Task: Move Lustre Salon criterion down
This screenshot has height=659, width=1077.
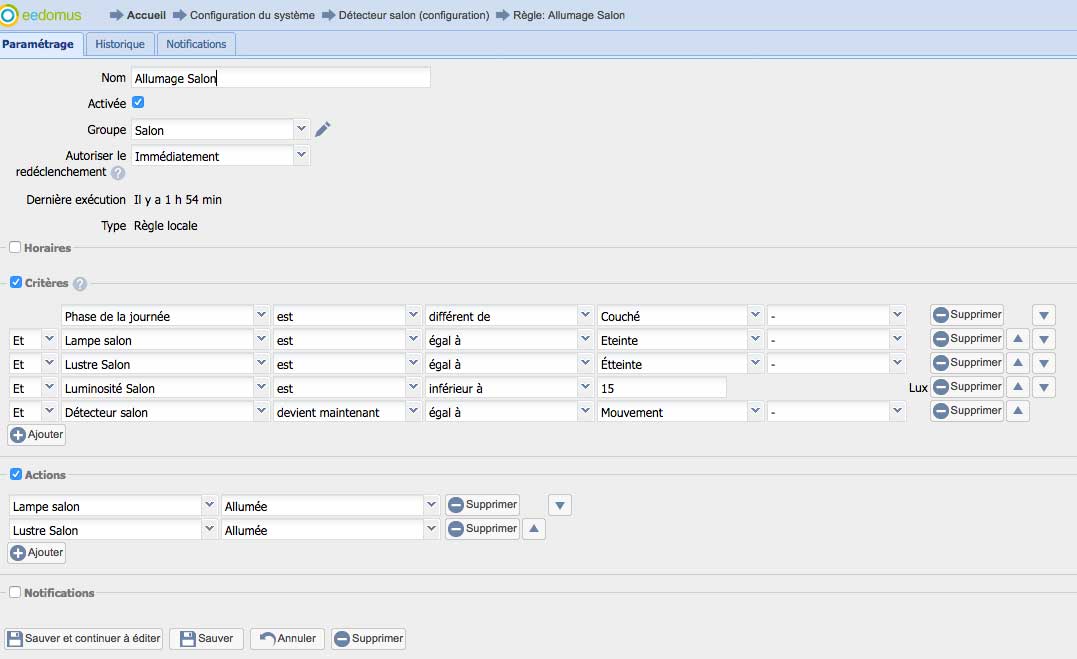Action: pos(1043,364)
